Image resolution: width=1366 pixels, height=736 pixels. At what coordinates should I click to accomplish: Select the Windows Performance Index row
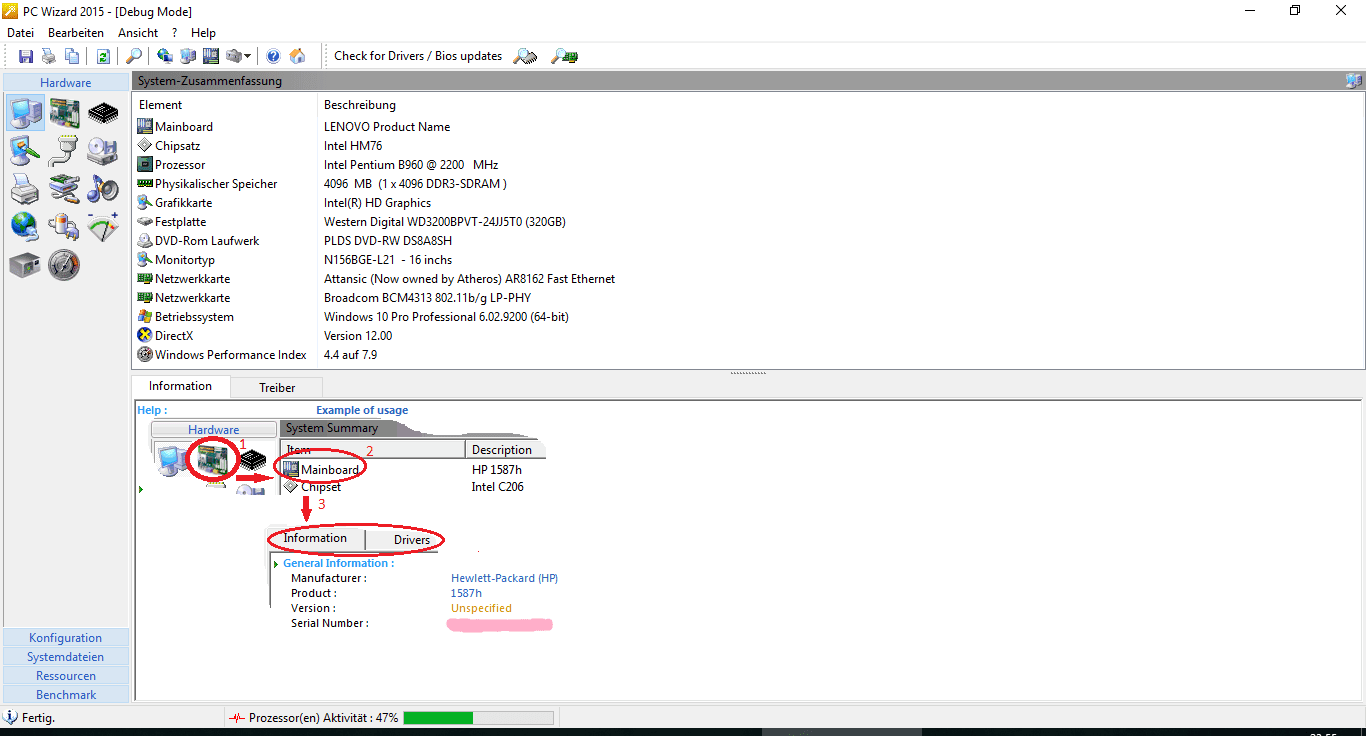pos(748,355)
